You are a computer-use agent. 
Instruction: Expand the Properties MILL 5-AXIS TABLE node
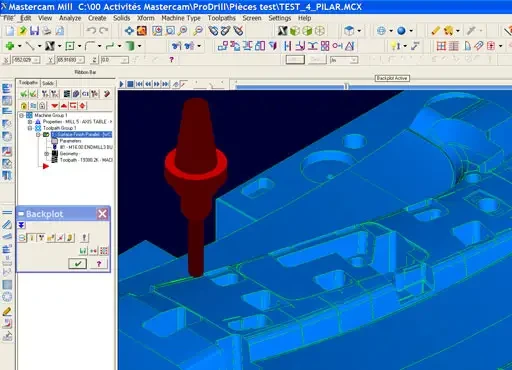pyautogui.click(x=30, y=122)
